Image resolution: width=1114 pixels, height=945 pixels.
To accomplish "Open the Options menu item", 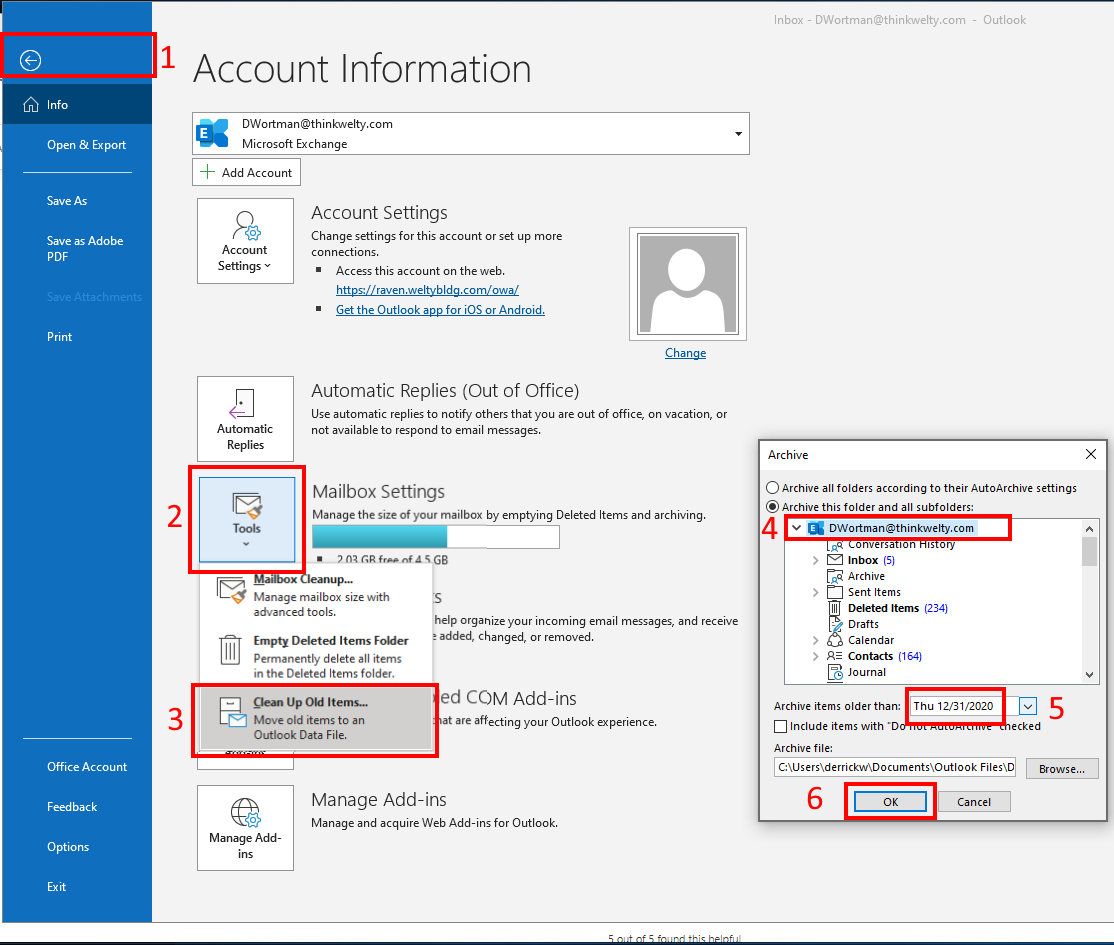I will coord(67,846).
